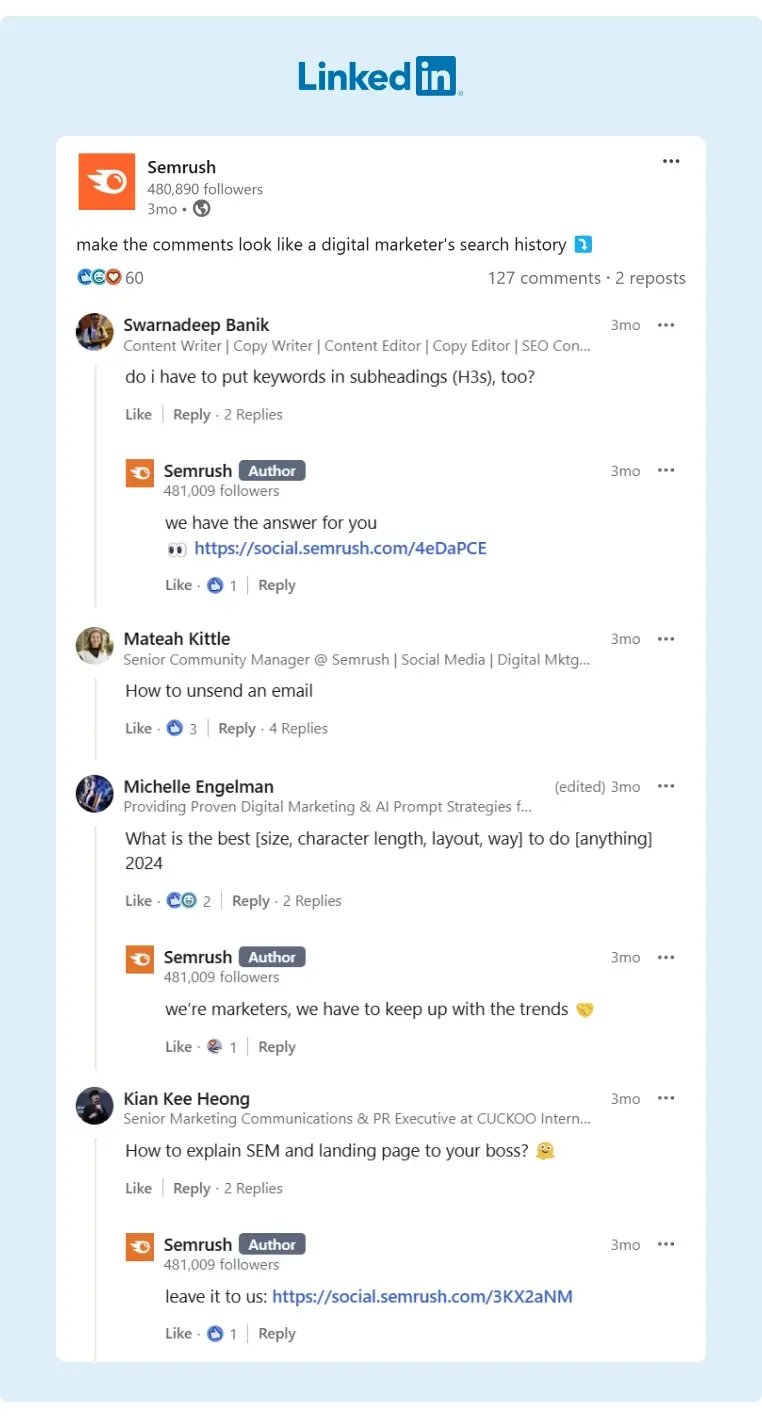Open the Semrush company logo on the post

pos(106,182)
